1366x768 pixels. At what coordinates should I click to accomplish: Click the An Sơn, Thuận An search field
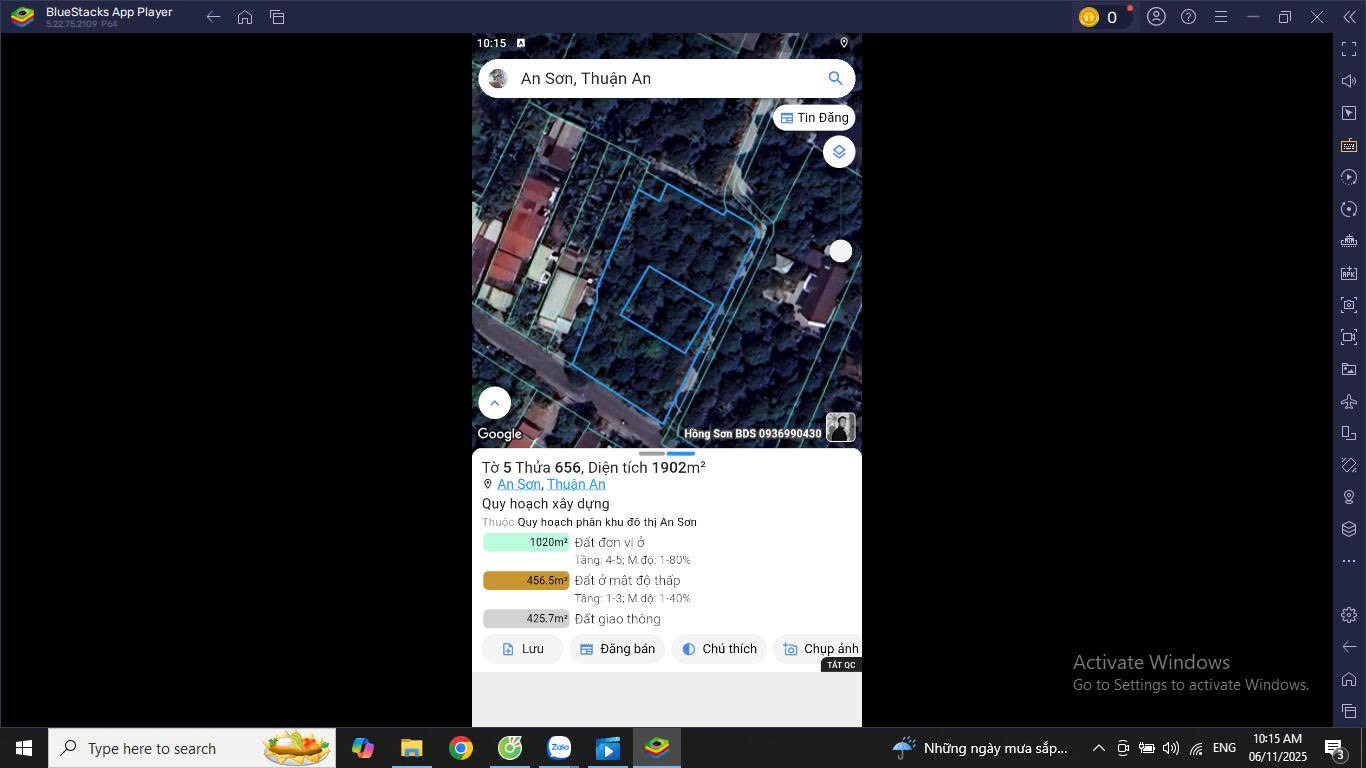point(666,78)
